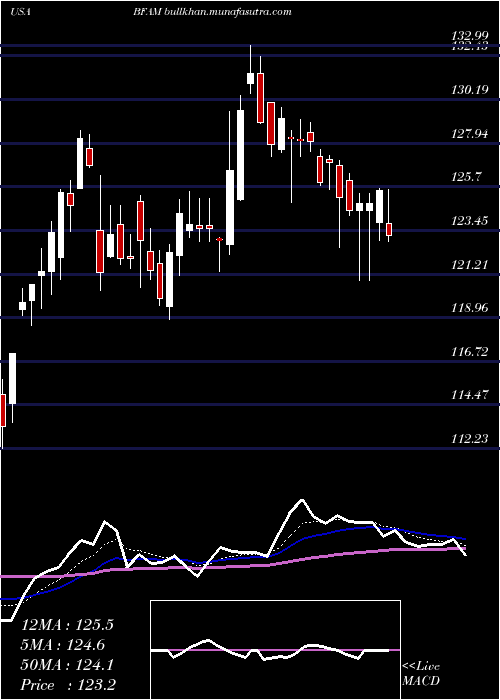Click the 114.47 price level label

point(470,395)
